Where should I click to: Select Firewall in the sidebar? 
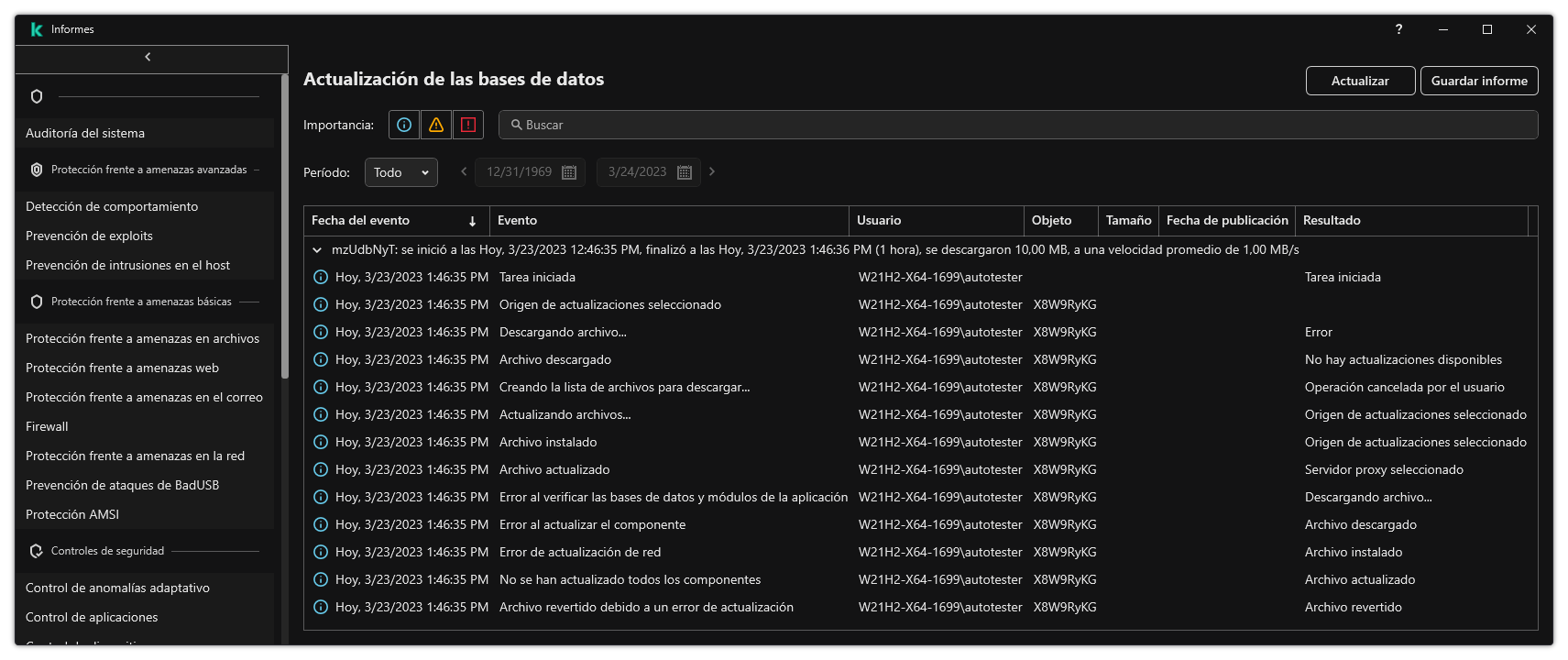pos(47,426)
